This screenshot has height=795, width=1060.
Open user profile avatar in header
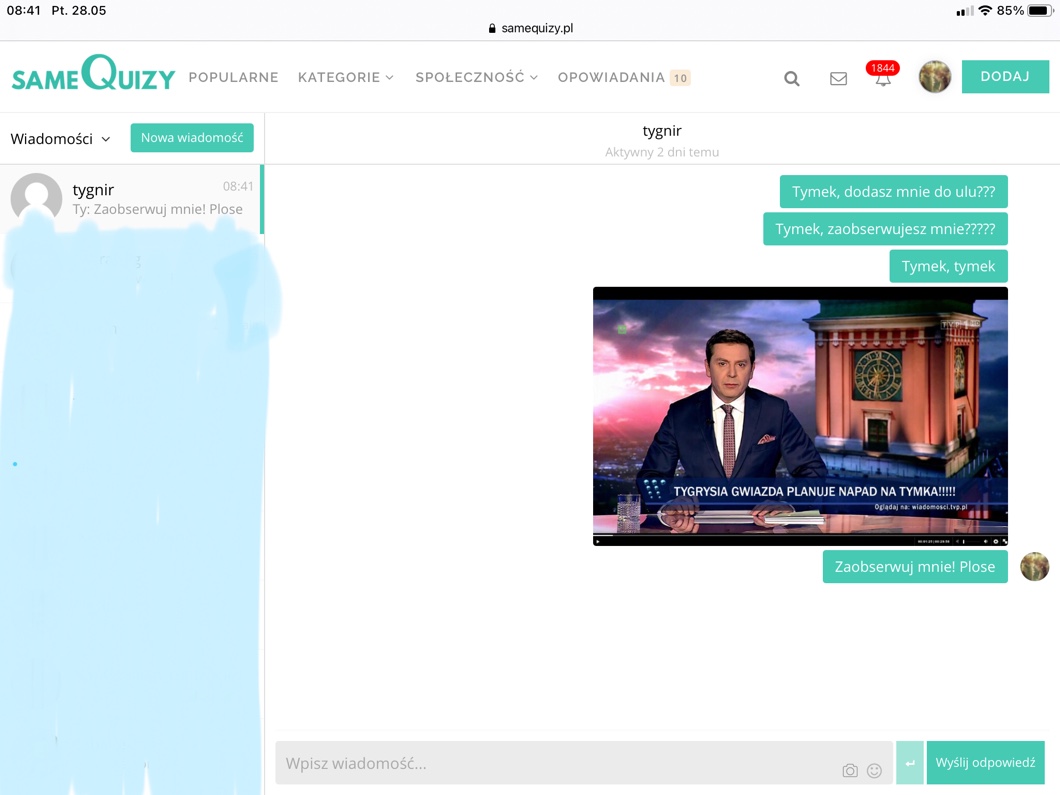(934, 77)
